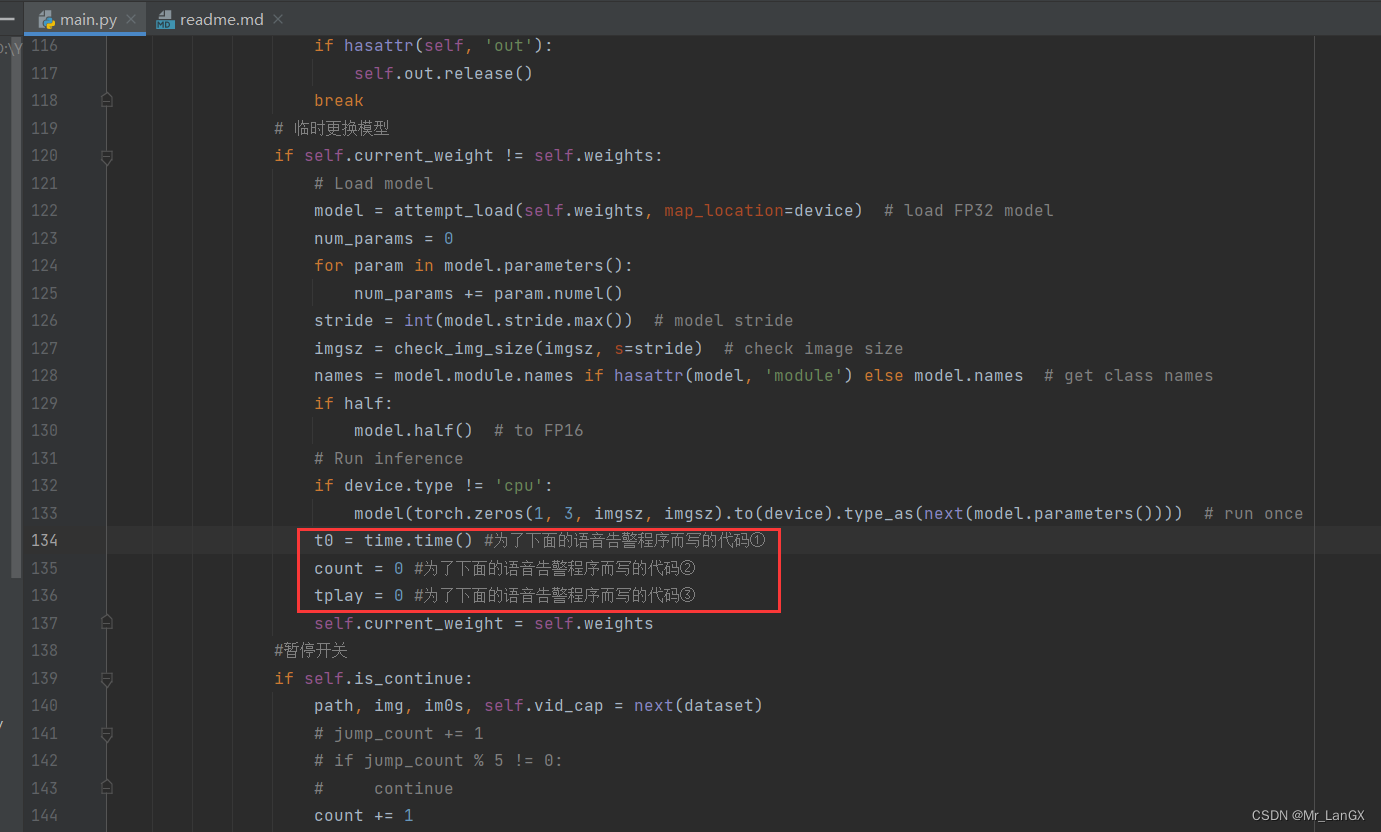This screenshot has width=1381, height=832.
Task: Click the '# load FP32 model' comment
Action: [x=968, y=210]
